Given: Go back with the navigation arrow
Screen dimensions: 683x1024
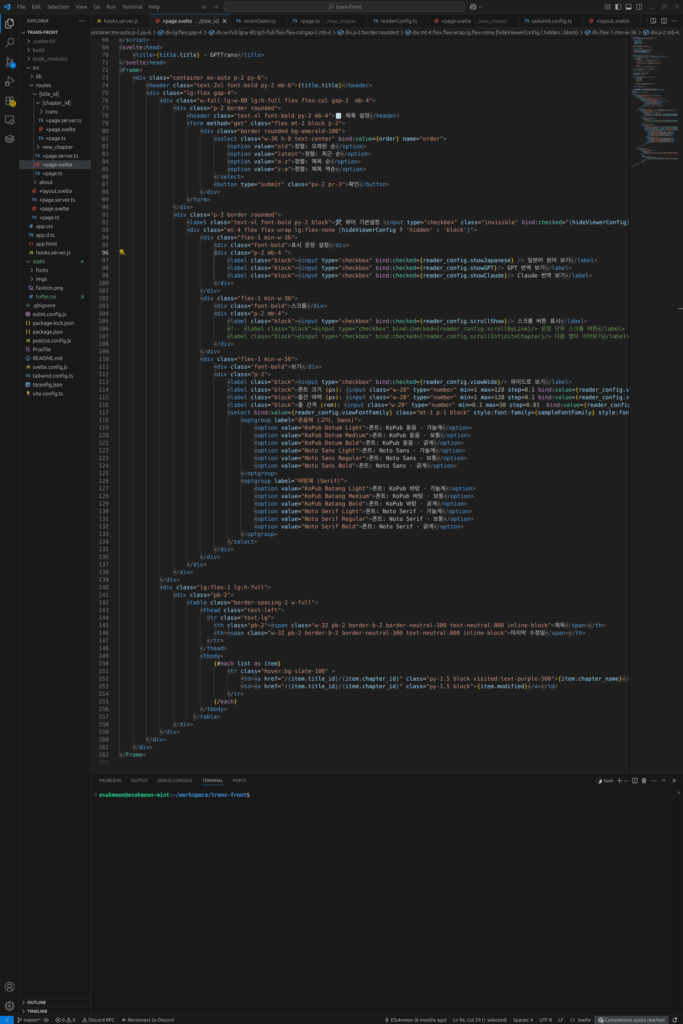Looking at the screenshot, I should tap(204, 7).
